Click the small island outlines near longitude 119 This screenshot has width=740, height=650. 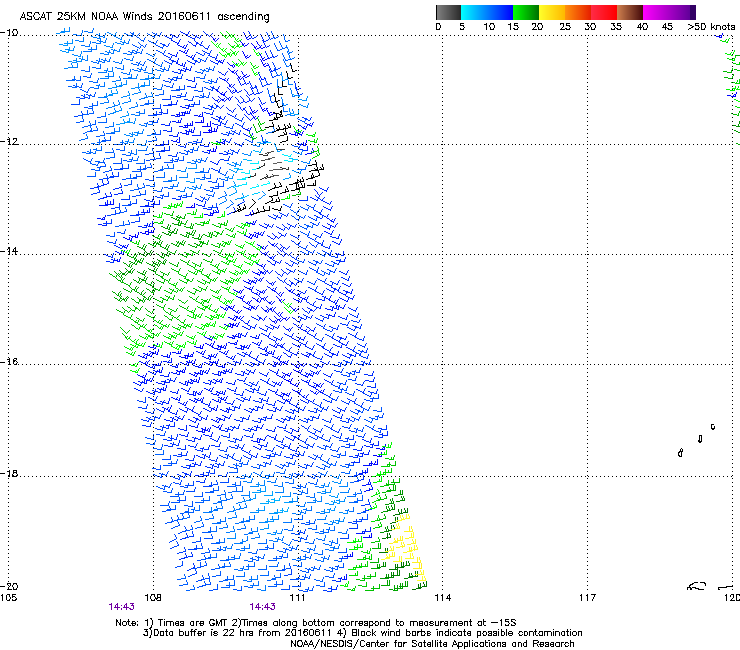coord(697,440)
